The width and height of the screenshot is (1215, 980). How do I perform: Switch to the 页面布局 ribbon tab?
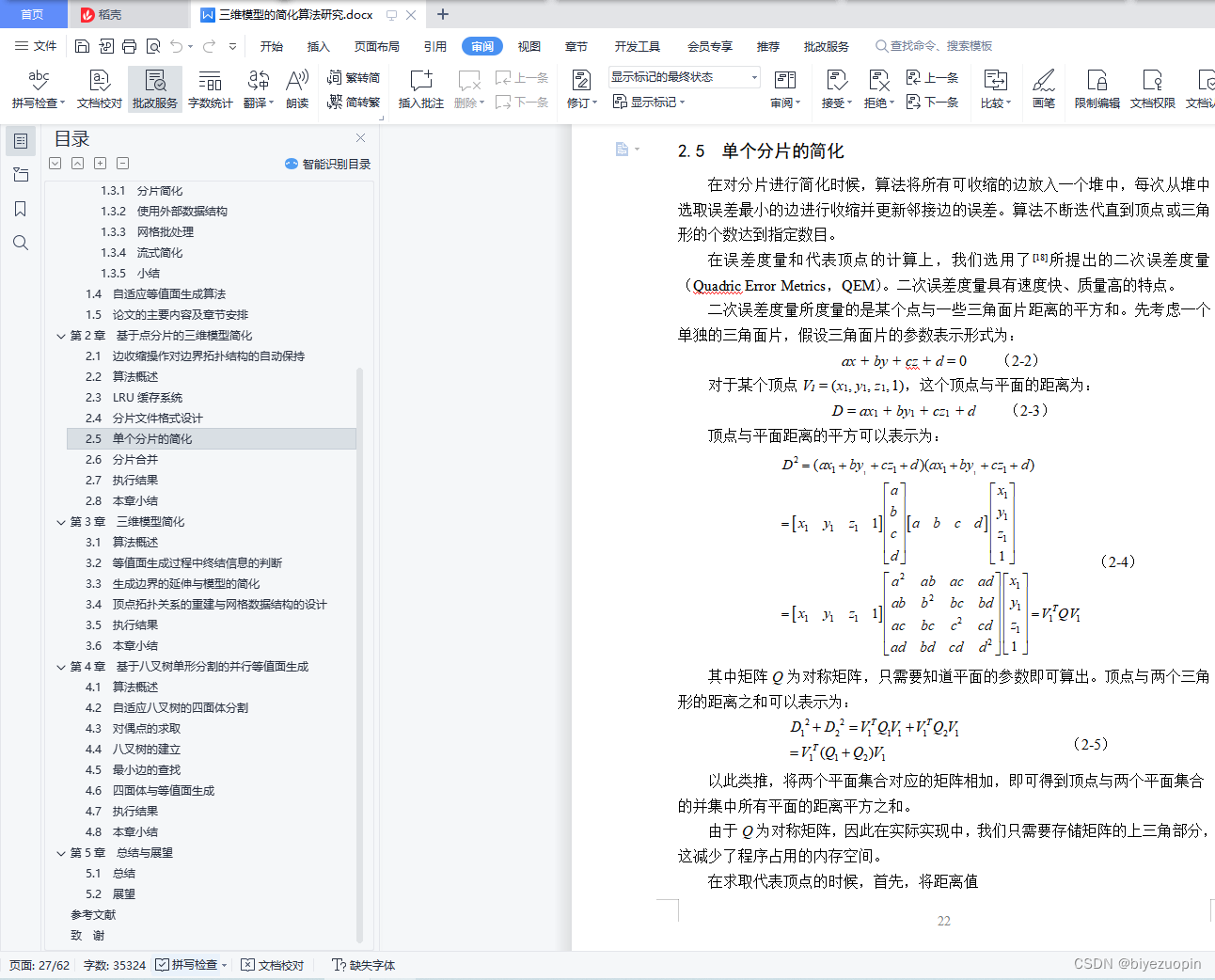click(376, 46)
